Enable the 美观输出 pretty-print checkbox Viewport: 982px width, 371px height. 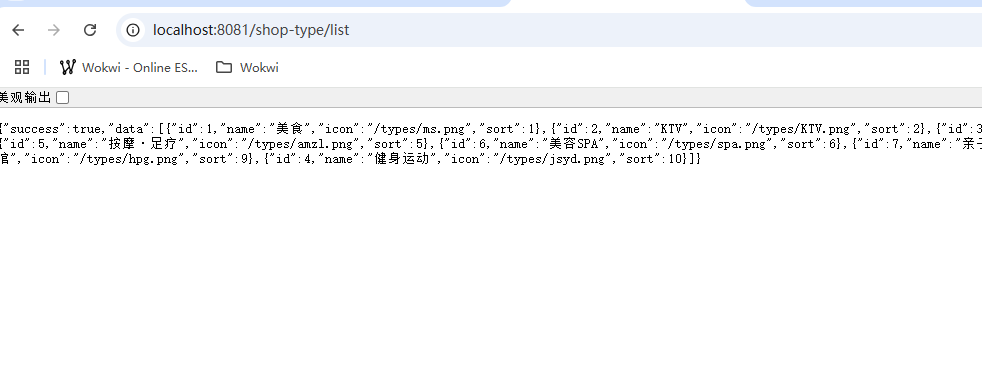coord(63,97)
